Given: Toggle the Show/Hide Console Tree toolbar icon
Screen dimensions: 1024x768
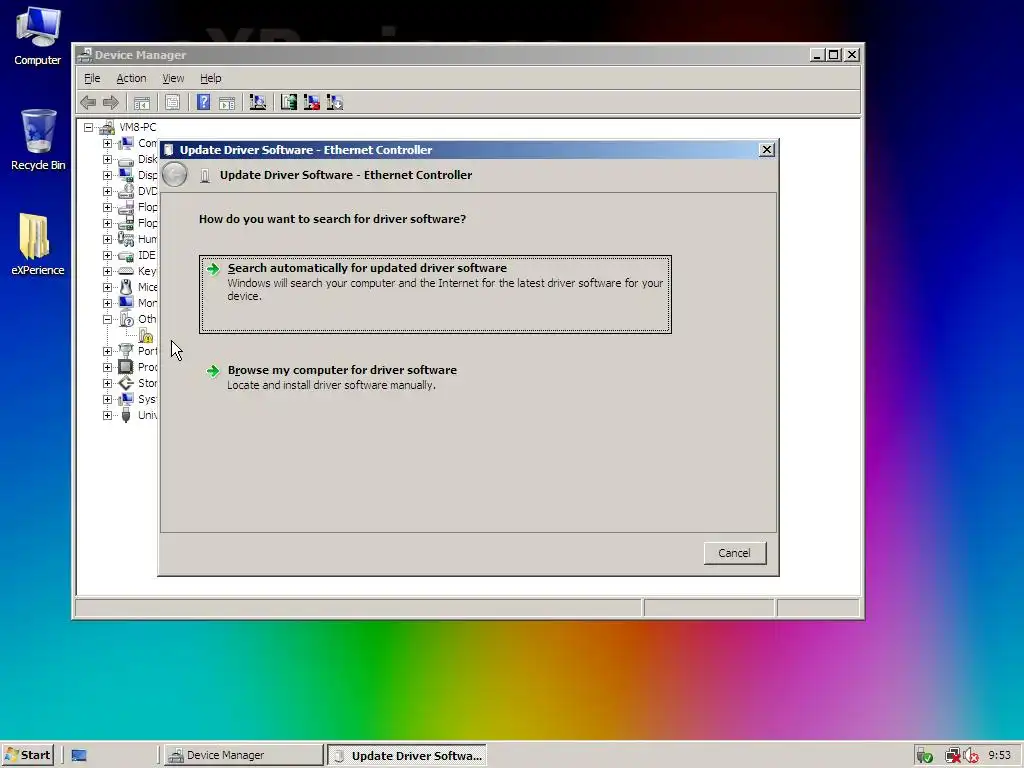Looking at the screenshot, I should [x=141, y=103].
